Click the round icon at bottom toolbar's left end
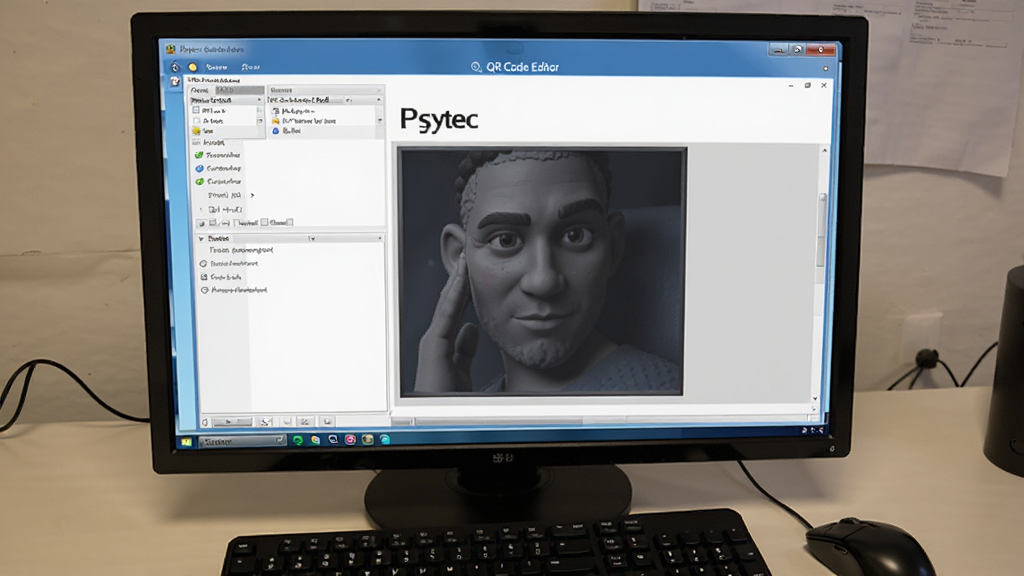This screenshot has height=576, width=1024. pyautogui.click(x=205, y=423)
